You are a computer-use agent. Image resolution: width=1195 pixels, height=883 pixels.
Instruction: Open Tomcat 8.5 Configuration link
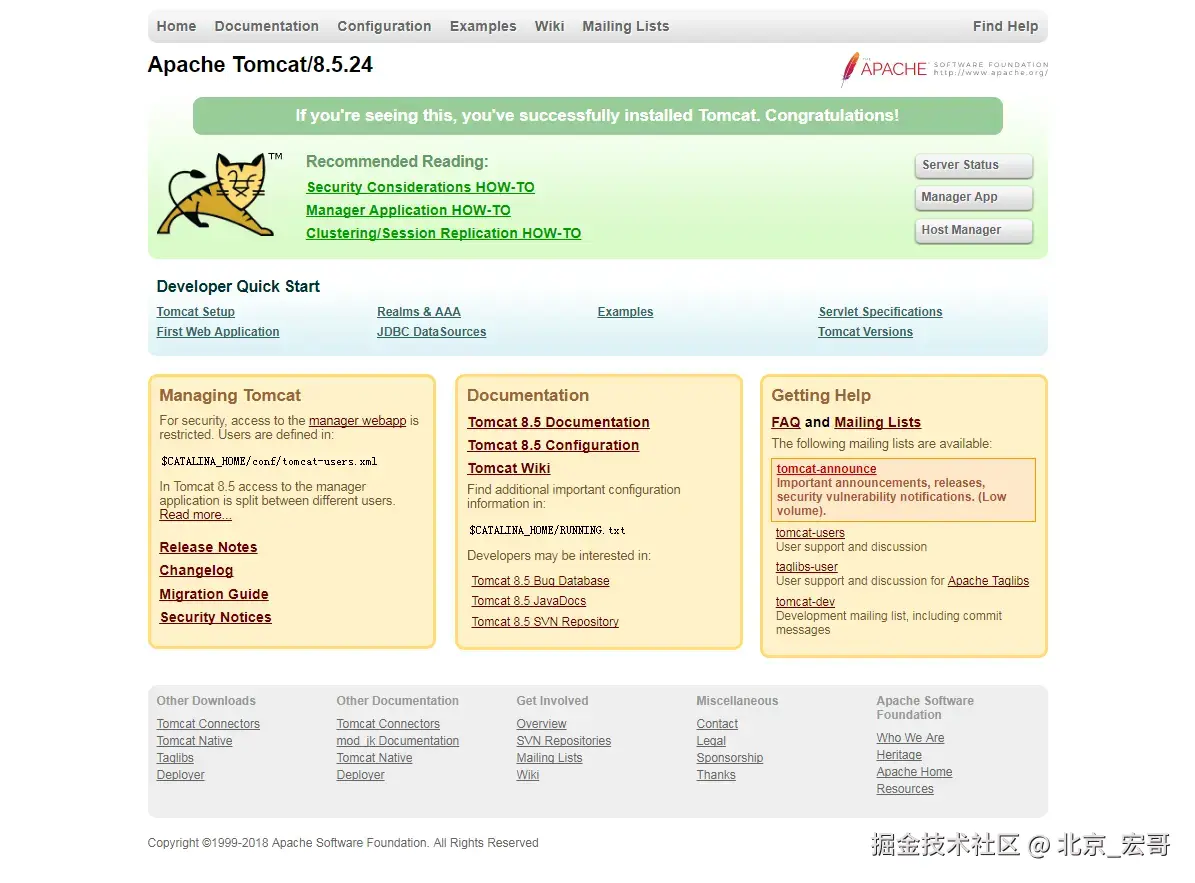click(x=553, y=445)
